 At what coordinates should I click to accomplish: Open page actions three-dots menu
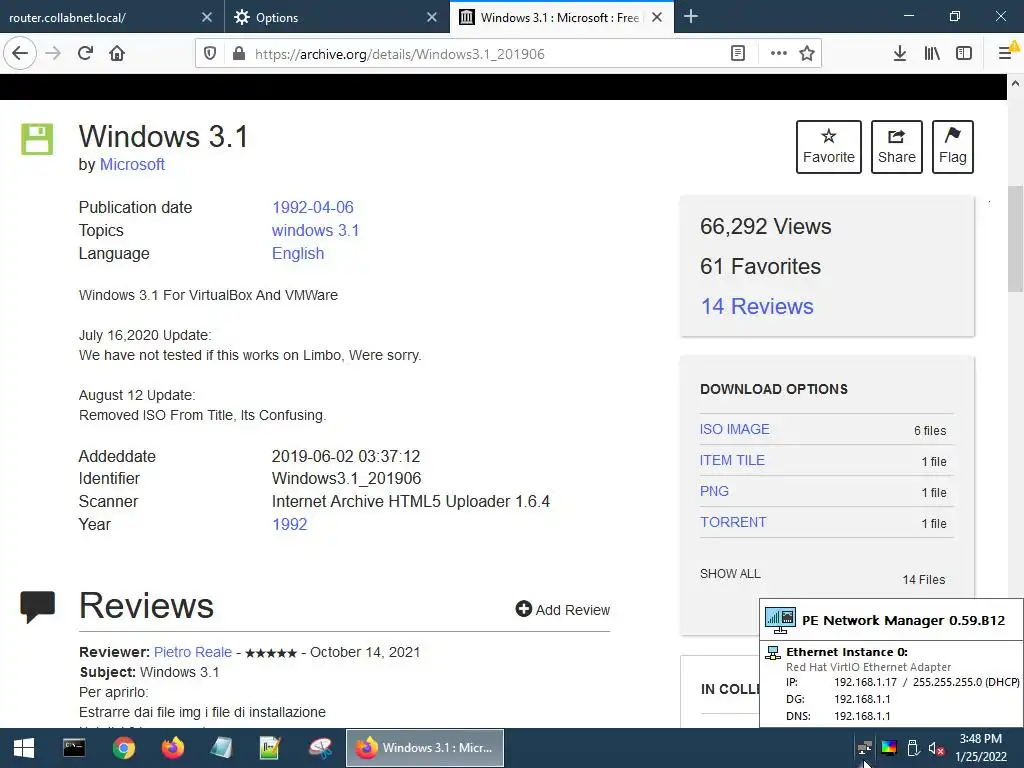[778, 54]
